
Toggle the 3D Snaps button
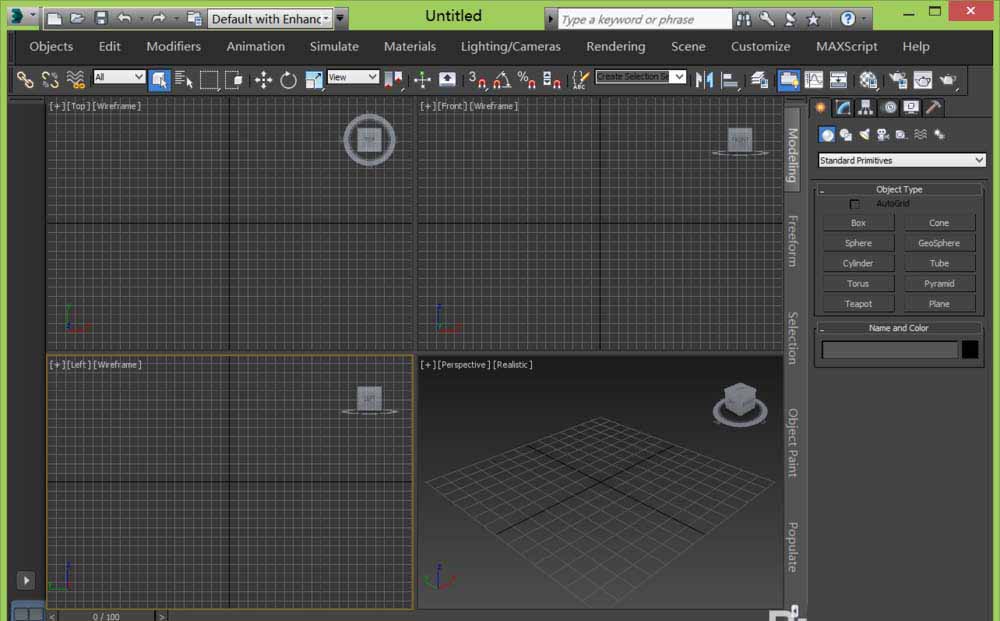[x=478, y=80]
